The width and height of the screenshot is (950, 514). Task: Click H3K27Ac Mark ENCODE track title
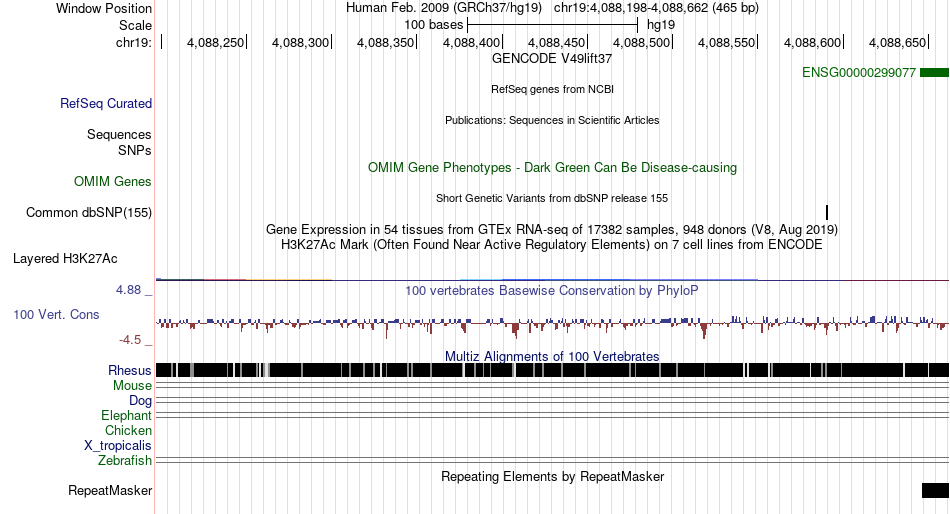(552, 245)
